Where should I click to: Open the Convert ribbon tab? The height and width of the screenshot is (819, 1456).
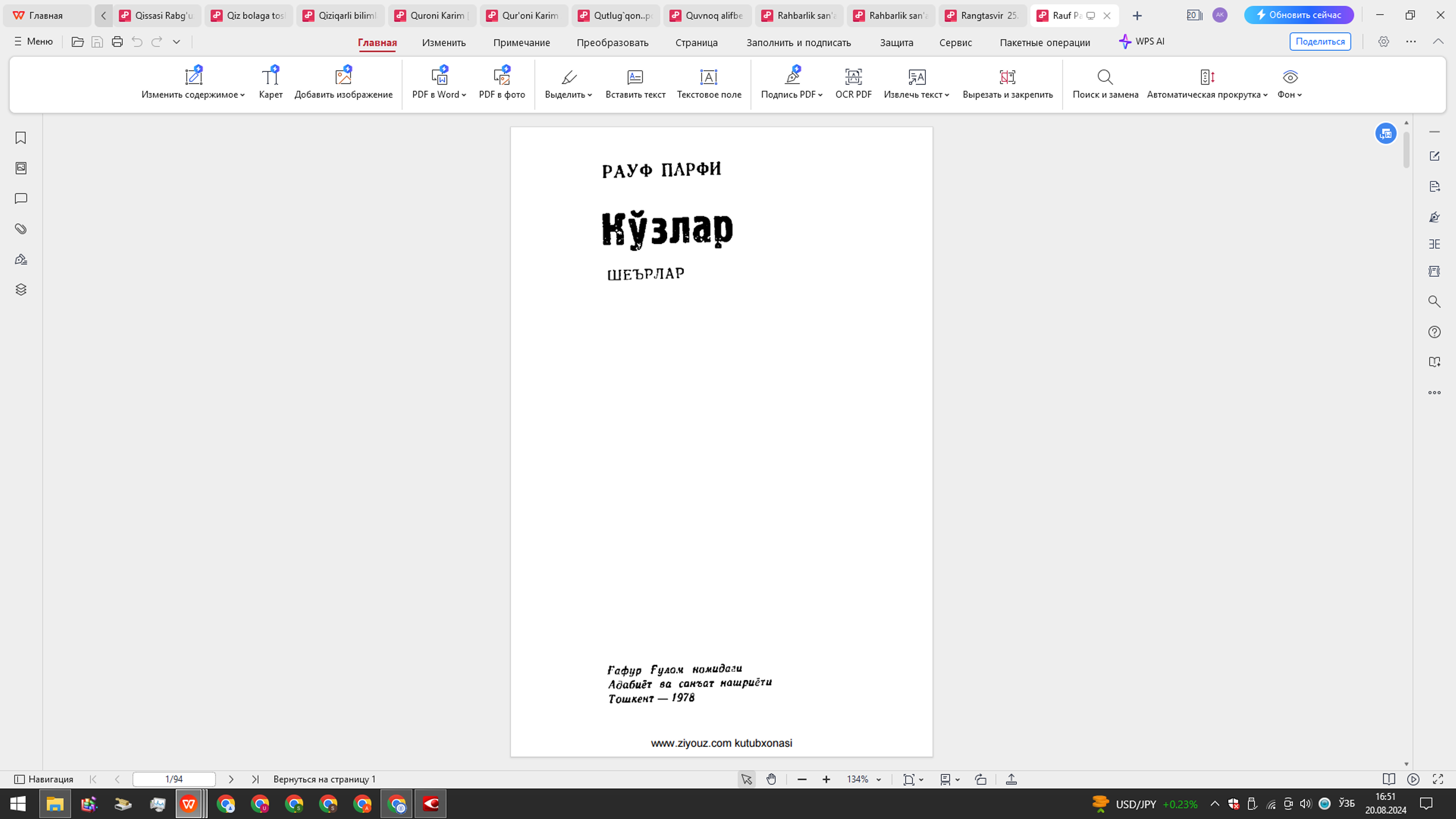click(x=612, y=42)
